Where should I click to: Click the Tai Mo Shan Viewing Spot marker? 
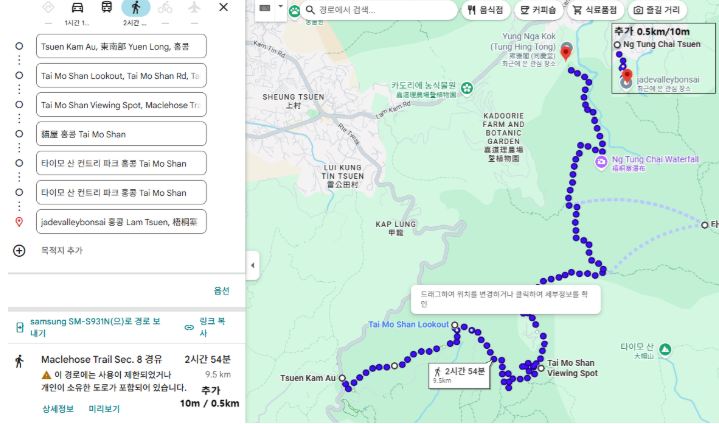[541, 368]
